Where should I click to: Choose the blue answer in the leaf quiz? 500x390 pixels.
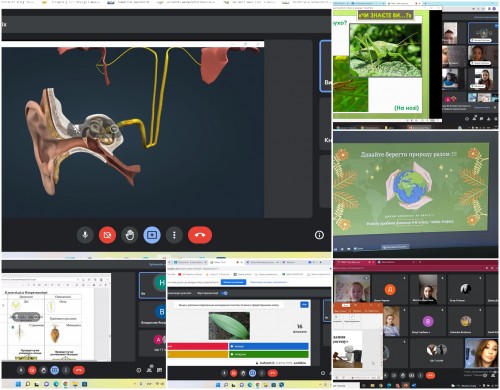click(269, 346)
